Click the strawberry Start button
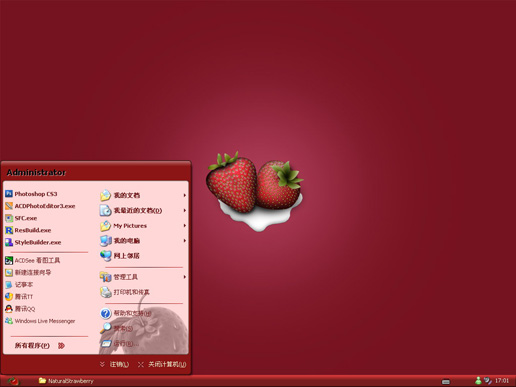This screenshot has height=387, width=516. click(x=13, y=381)
